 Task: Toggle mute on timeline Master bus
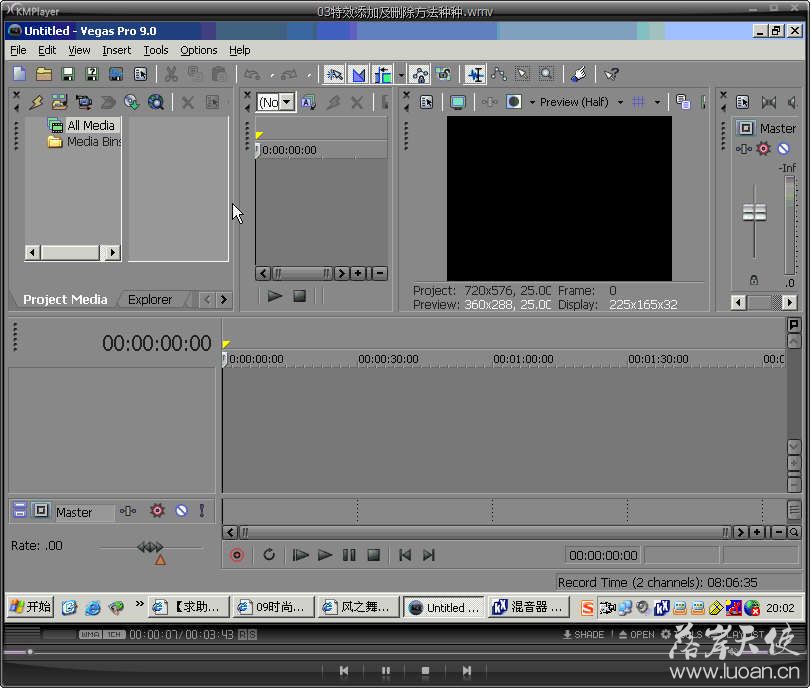pyautogui.click(x=181, y=511)
